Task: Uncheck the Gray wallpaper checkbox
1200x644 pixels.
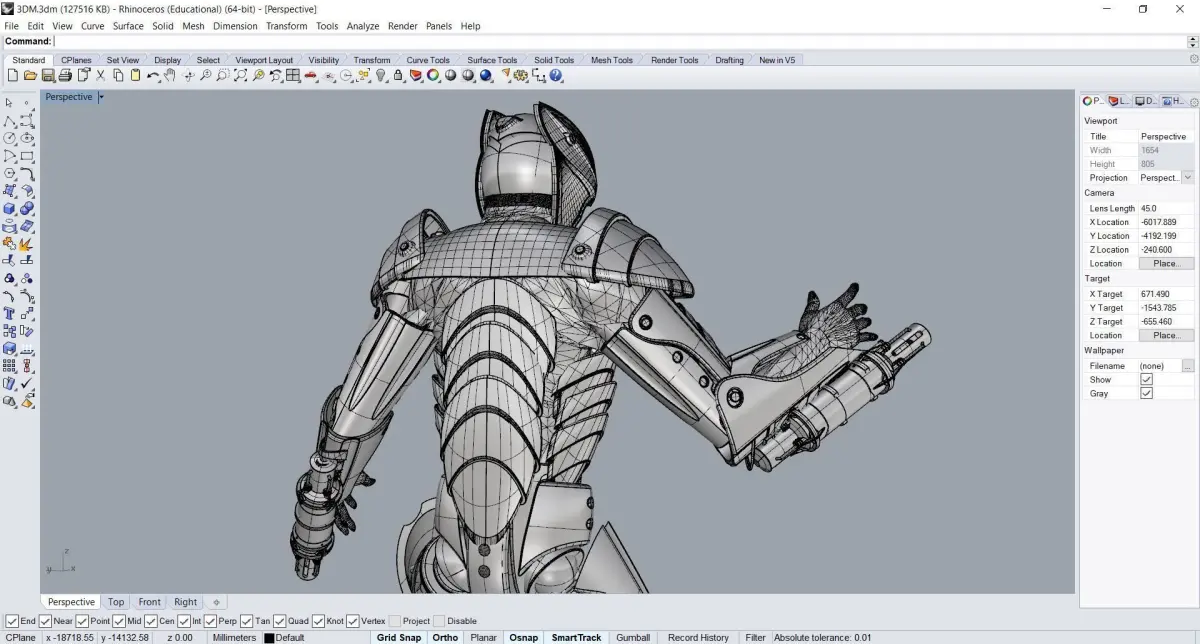Action: coord(1146,393)
